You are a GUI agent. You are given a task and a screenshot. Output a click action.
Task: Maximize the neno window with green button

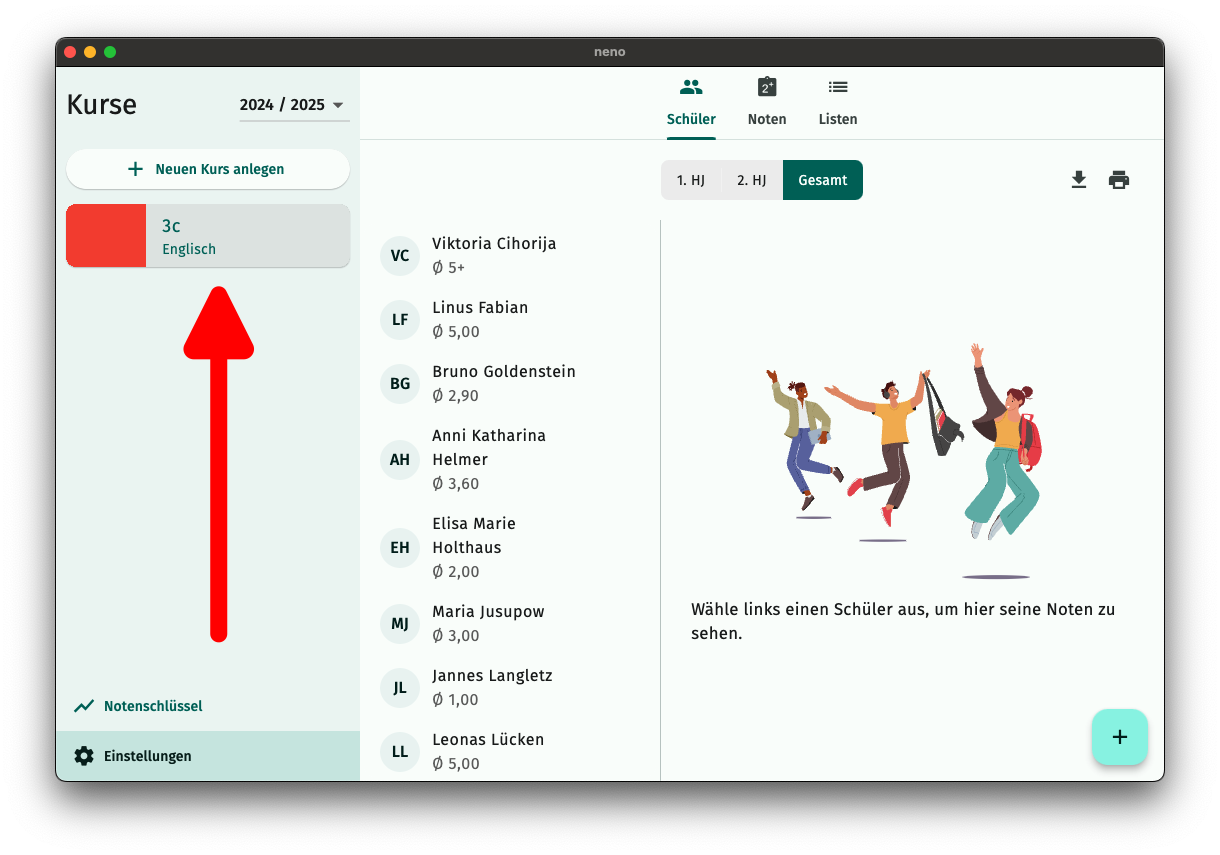click(x=110, y=52)
